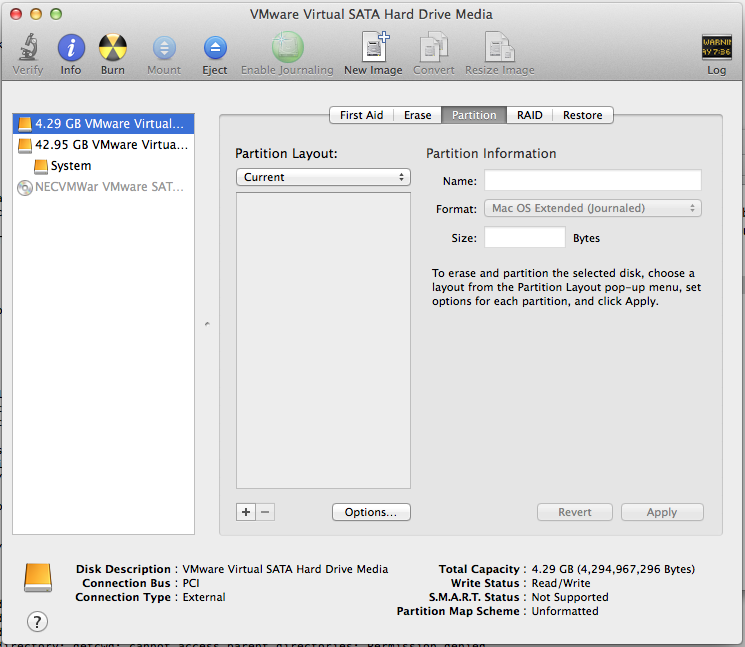The width and height of the screenshot is (745, 647).
Task: Open partition Options dialog
Action: 371,512
